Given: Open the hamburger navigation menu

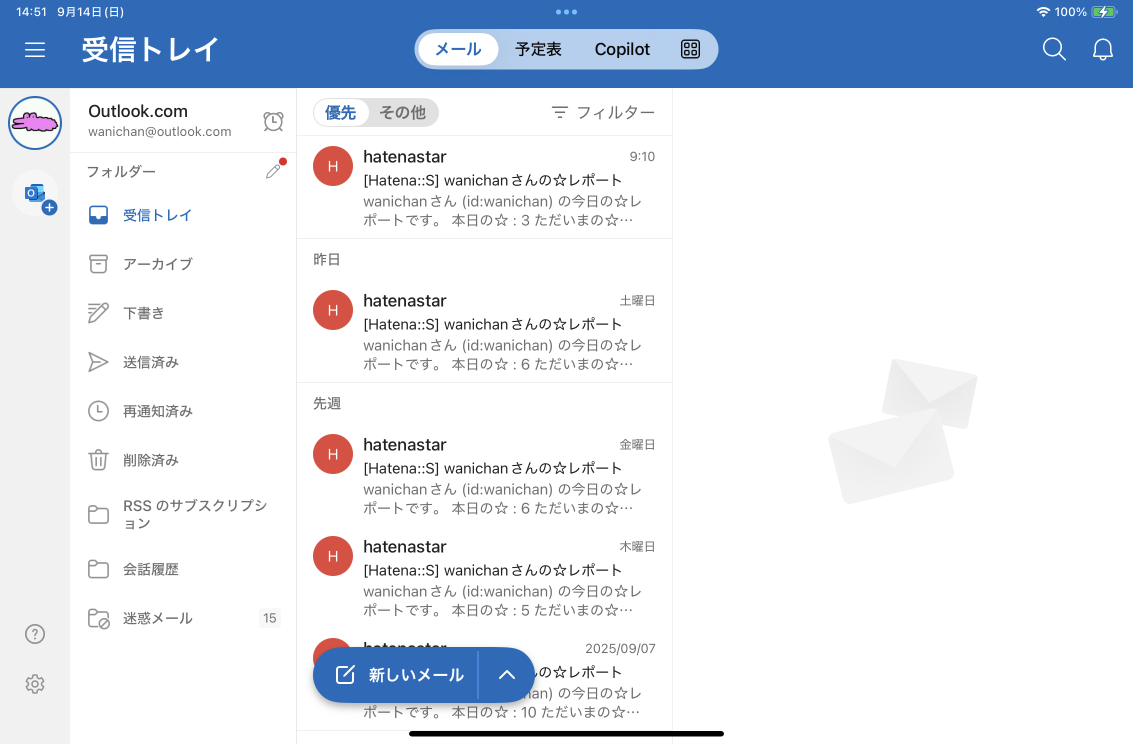Looking at the screenshot, I should pyautogui.click(x=35, y=49).
